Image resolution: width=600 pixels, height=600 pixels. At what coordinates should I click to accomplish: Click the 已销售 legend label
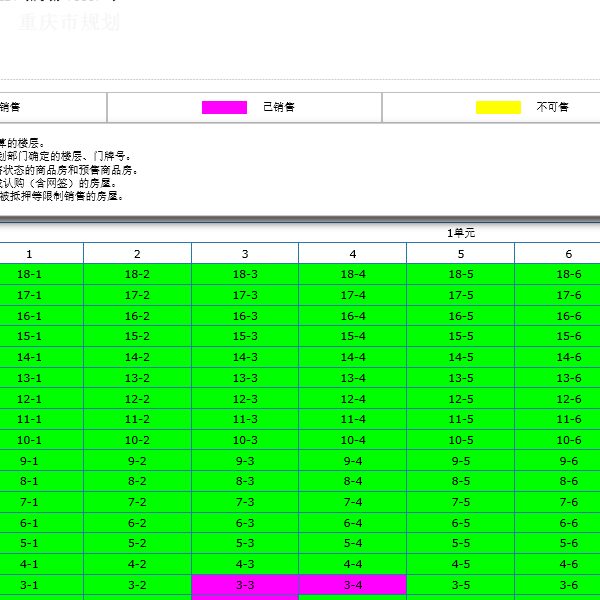coord(279,107)
